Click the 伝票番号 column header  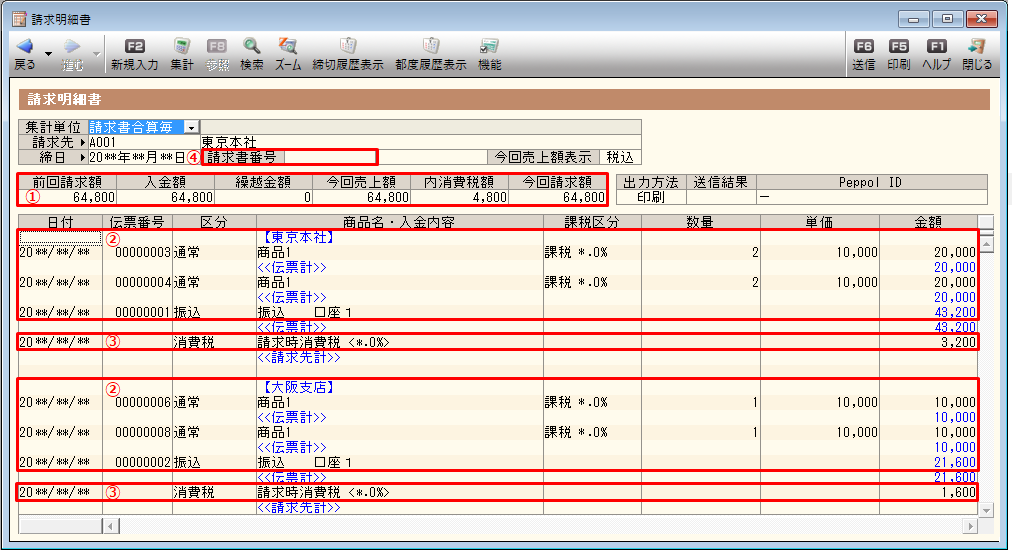(x=137, y=222)
